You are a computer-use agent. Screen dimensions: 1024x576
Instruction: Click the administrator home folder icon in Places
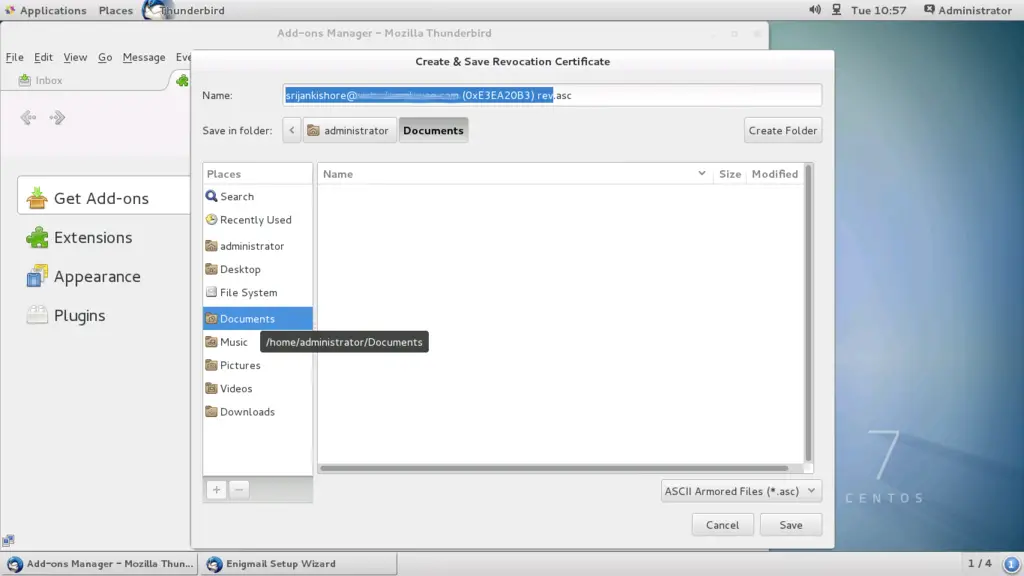(x=211, y=246)
